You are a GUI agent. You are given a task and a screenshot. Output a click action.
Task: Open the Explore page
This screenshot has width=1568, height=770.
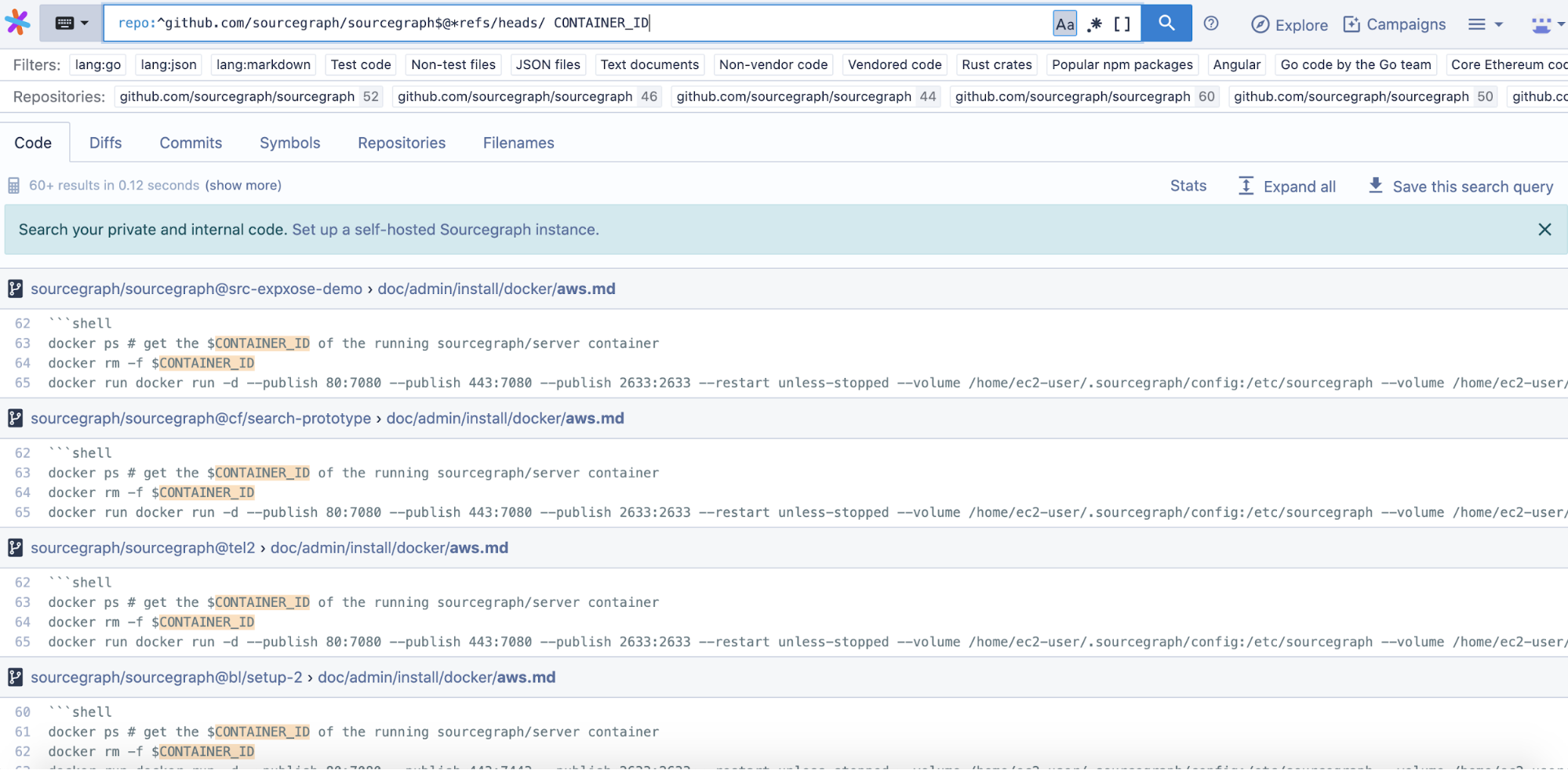[1289, 24]
